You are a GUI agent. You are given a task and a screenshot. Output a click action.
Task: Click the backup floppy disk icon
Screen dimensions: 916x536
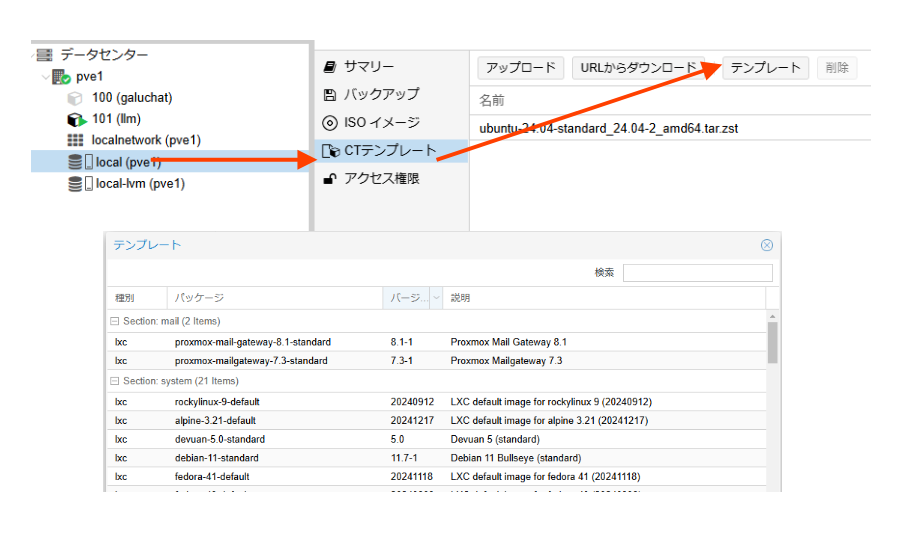[x=329, y=95]
